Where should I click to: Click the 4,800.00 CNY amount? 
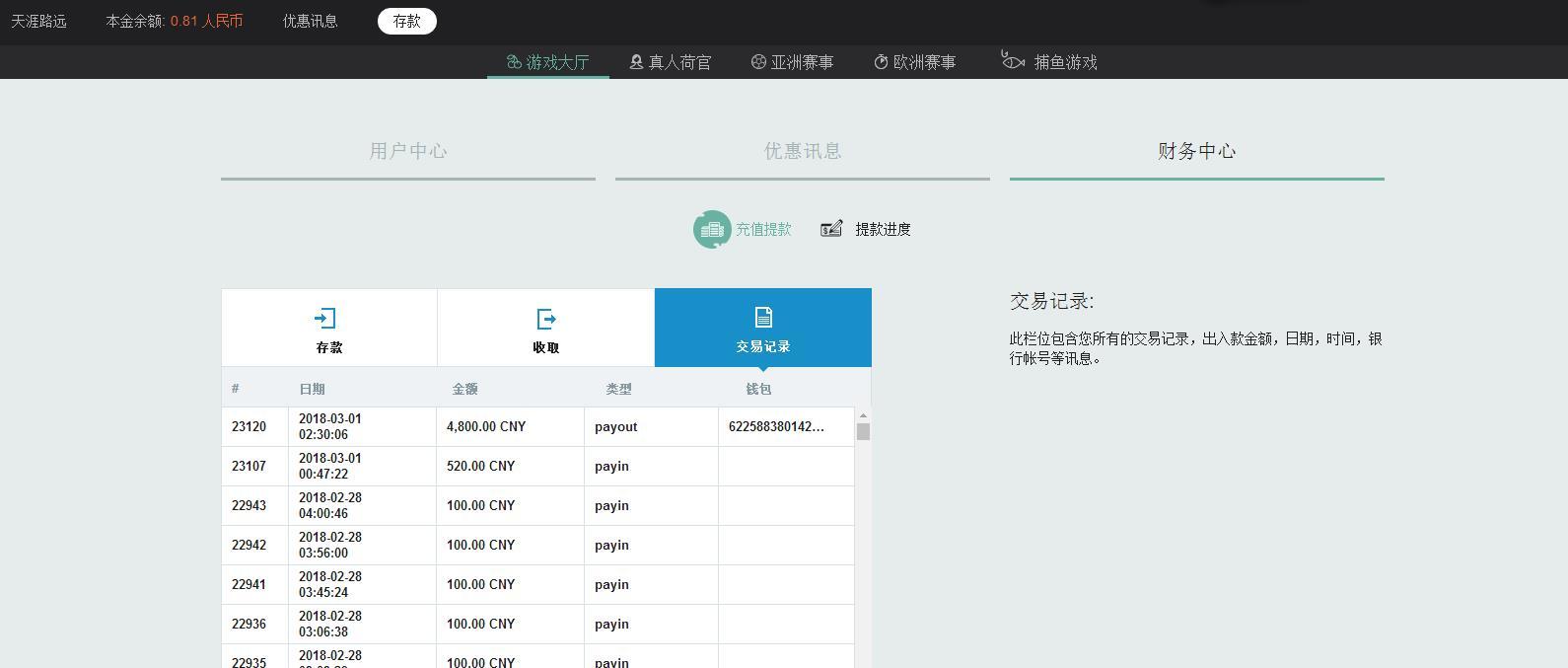click(486, 426)
